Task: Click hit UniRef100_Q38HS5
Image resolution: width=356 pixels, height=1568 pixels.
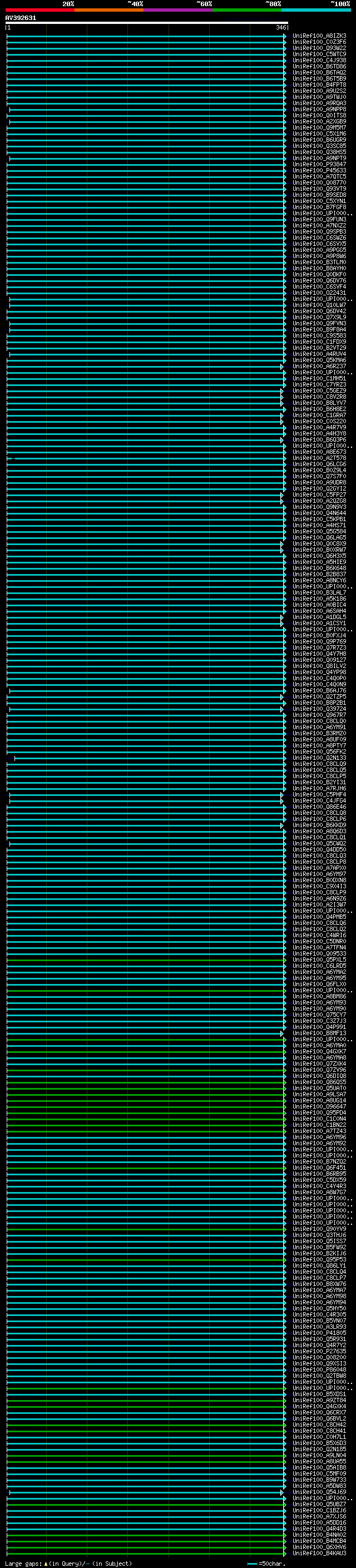Action: [319, 152]
